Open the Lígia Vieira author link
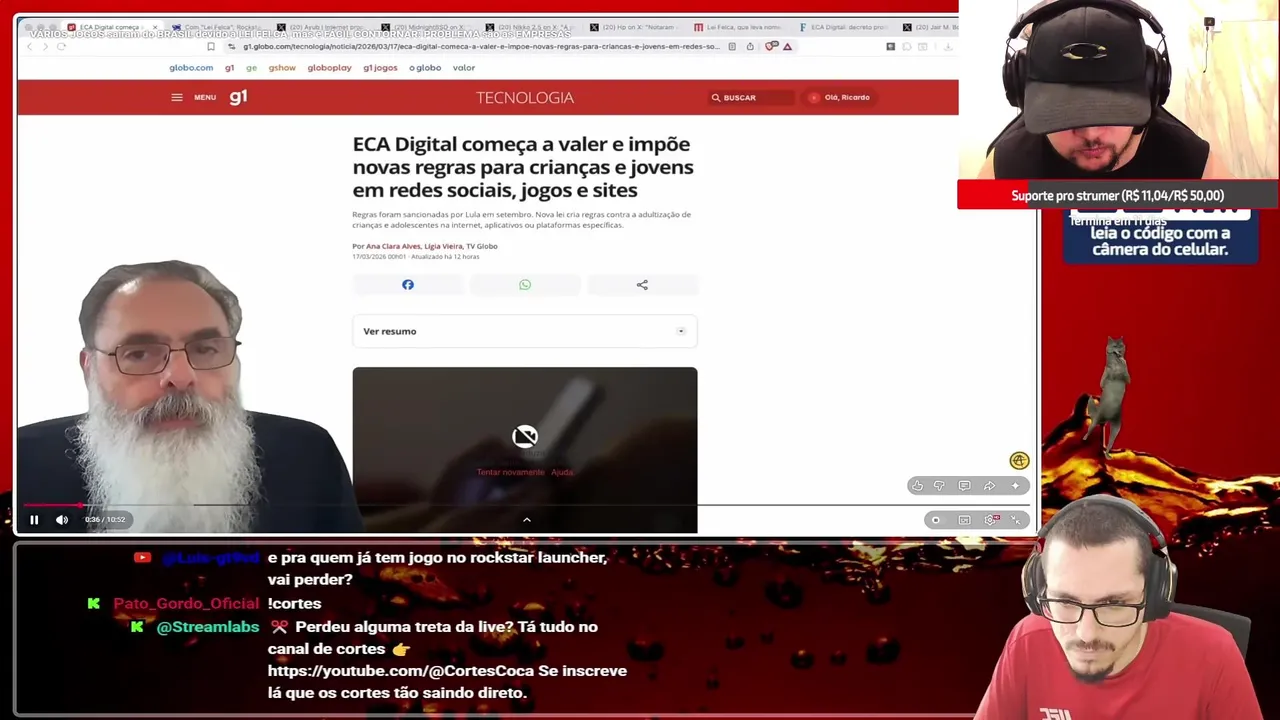 443,246
